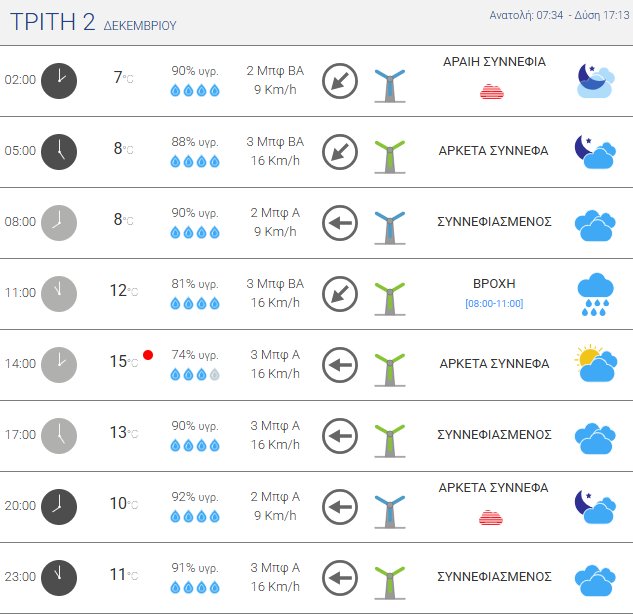Click the wind turbine icon at 08:00
This screenshot has width=633, height=614.
tap(388, 223)
